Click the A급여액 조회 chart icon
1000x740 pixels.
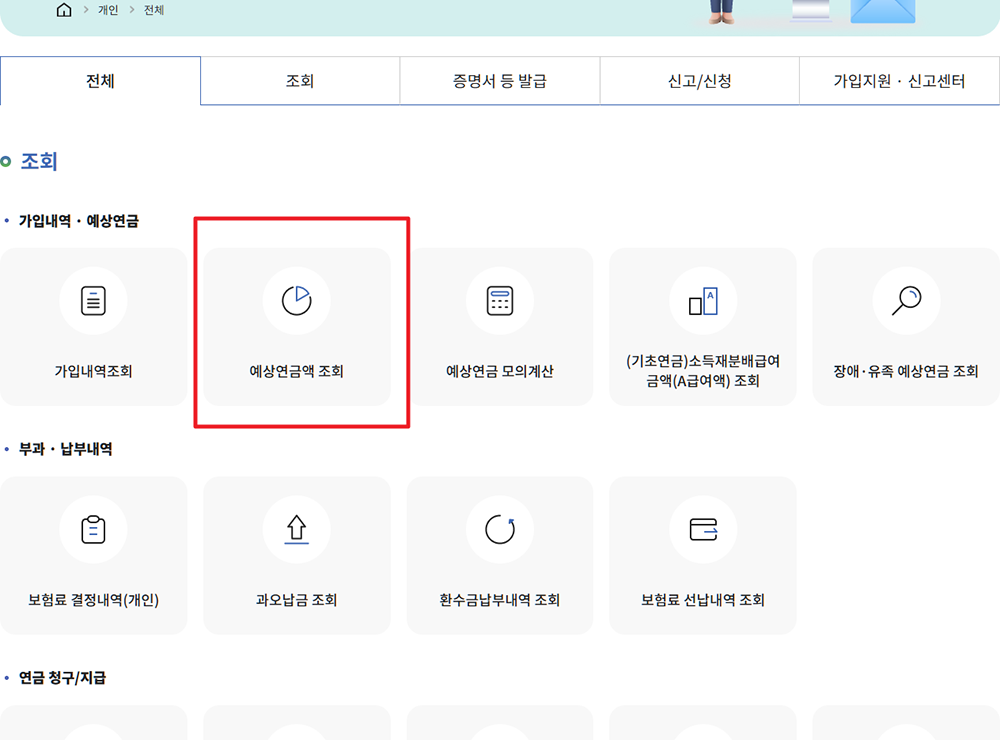click(703, 300)
